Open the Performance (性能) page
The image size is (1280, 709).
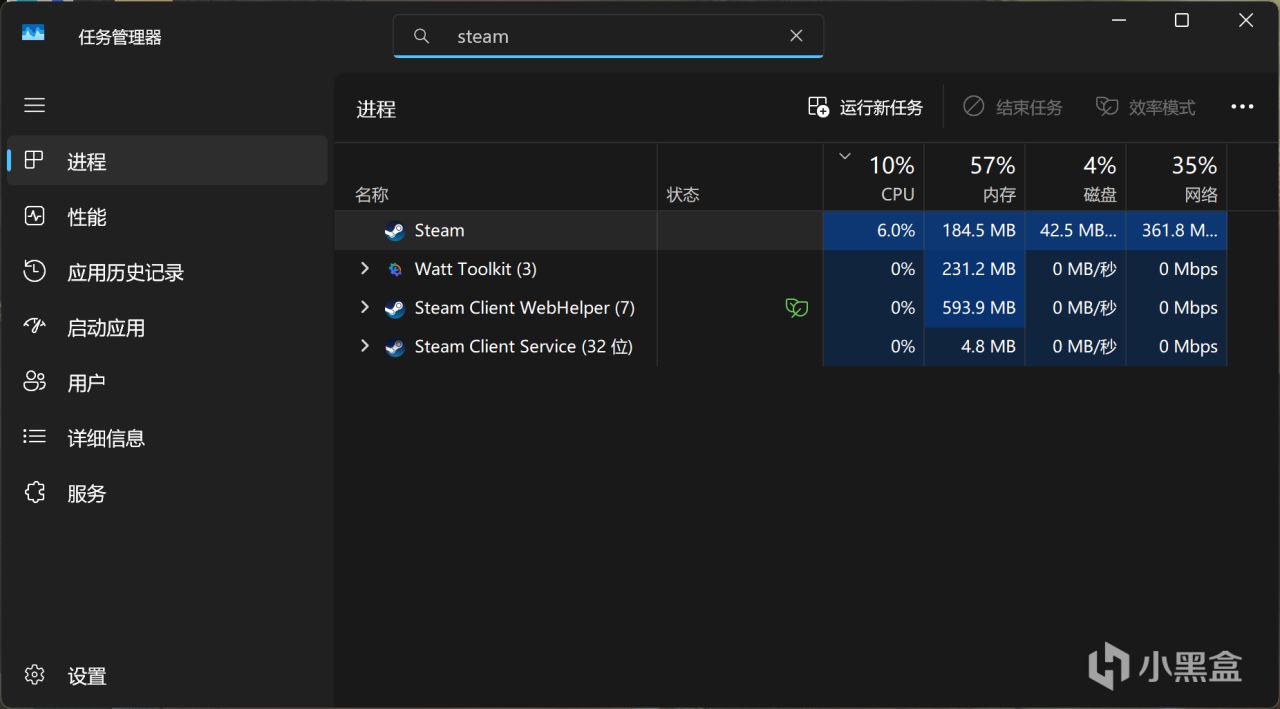[86, 217]
